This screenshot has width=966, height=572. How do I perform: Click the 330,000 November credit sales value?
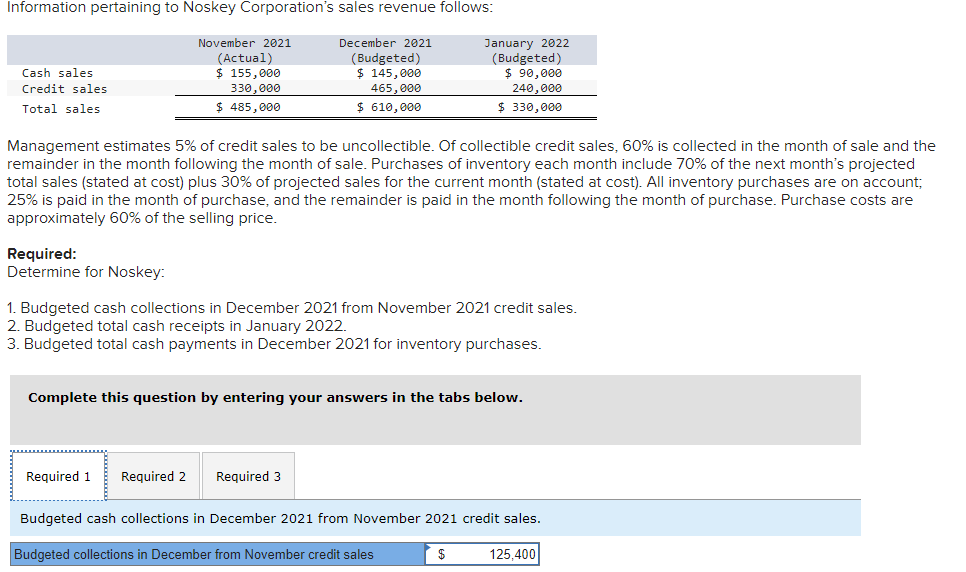pyautogui.click(x=255, y=88)
